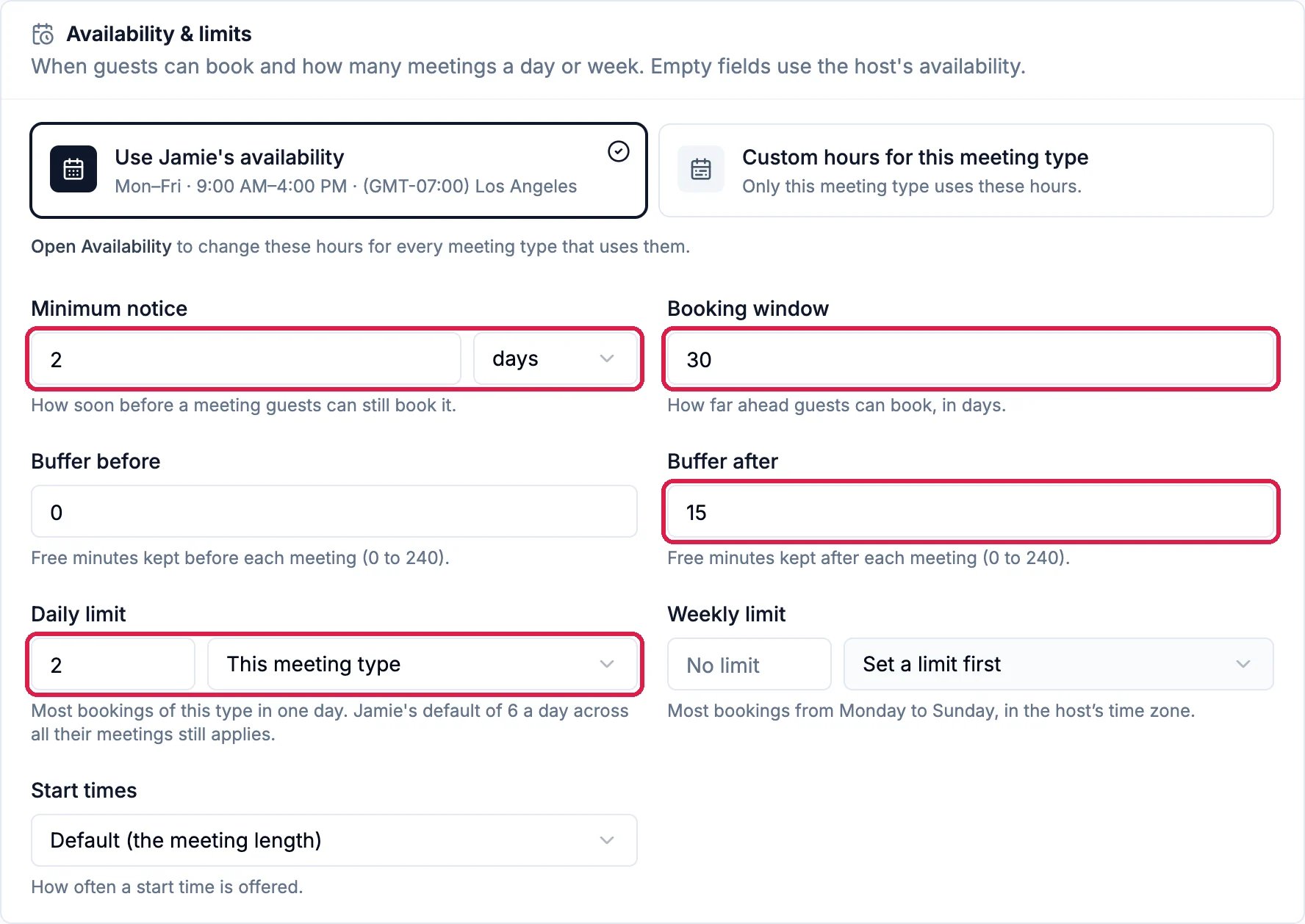Expand the This meeting type dropdown
Viewport: 1305px width, 924px height.
[x=423, y=664]
